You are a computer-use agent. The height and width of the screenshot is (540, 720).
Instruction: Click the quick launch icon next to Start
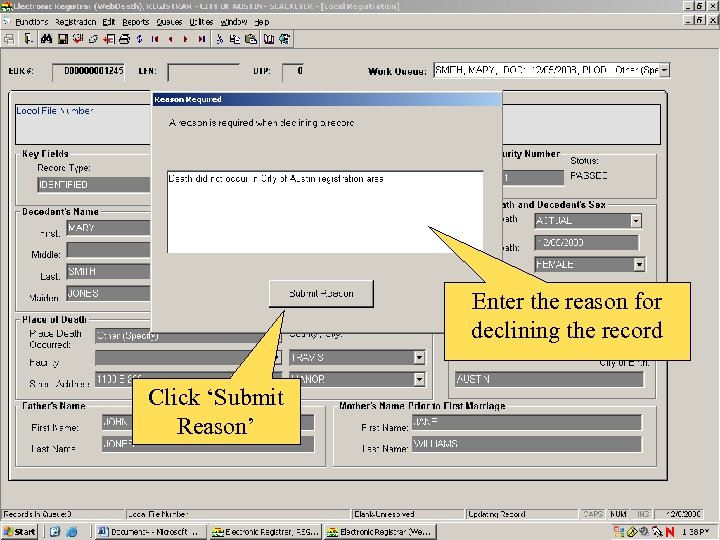pyautogui.click(x=55, y=532)
